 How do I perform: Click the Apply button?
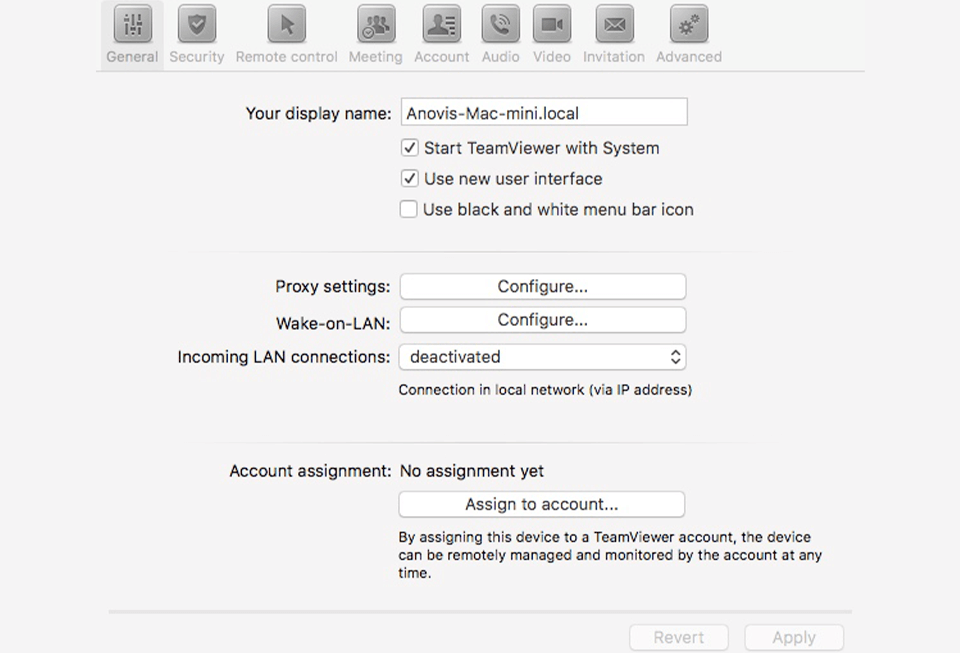pos(794,637)
